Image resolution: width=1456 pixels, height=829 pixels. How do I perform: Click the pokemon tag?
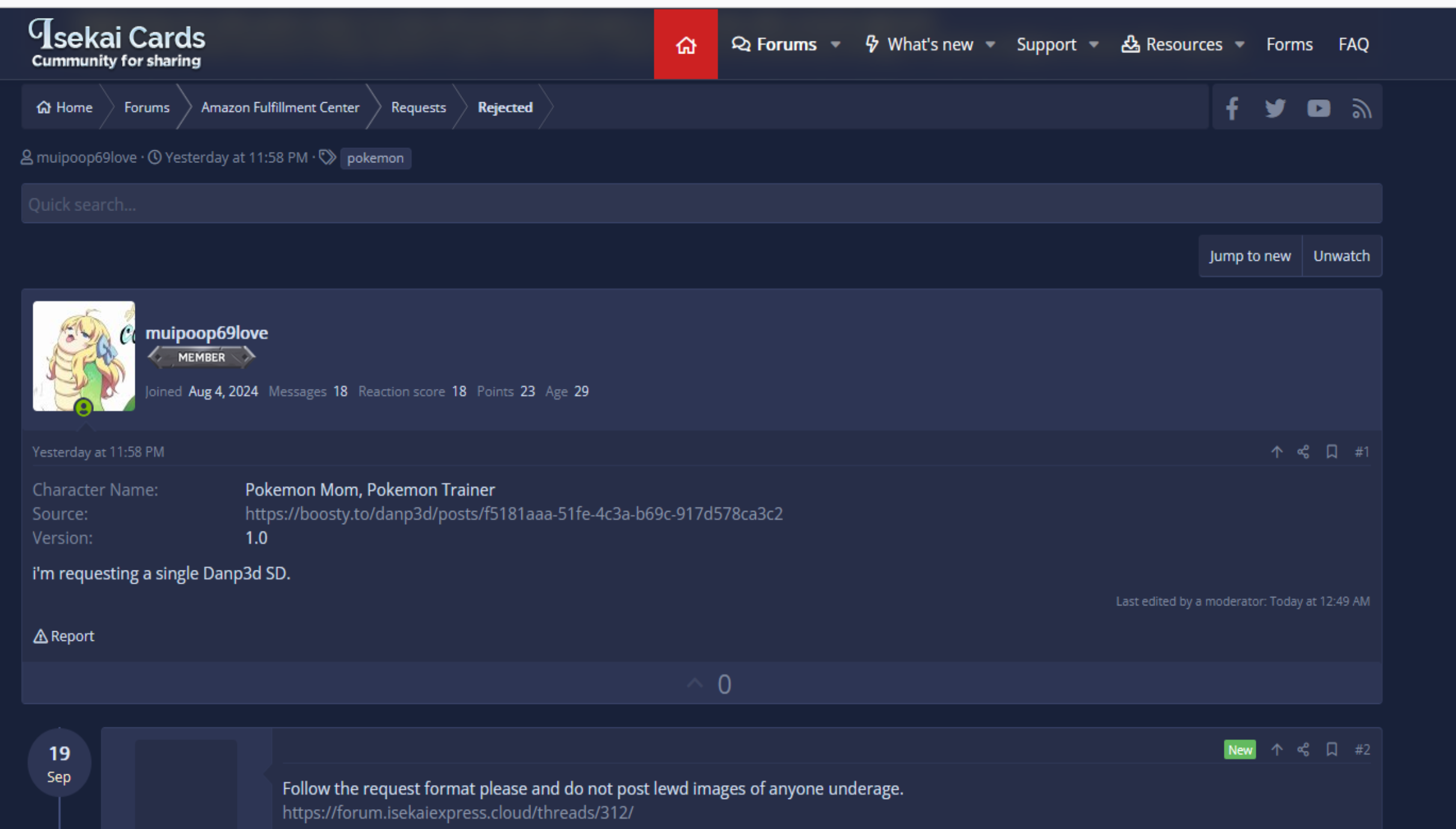375,158
